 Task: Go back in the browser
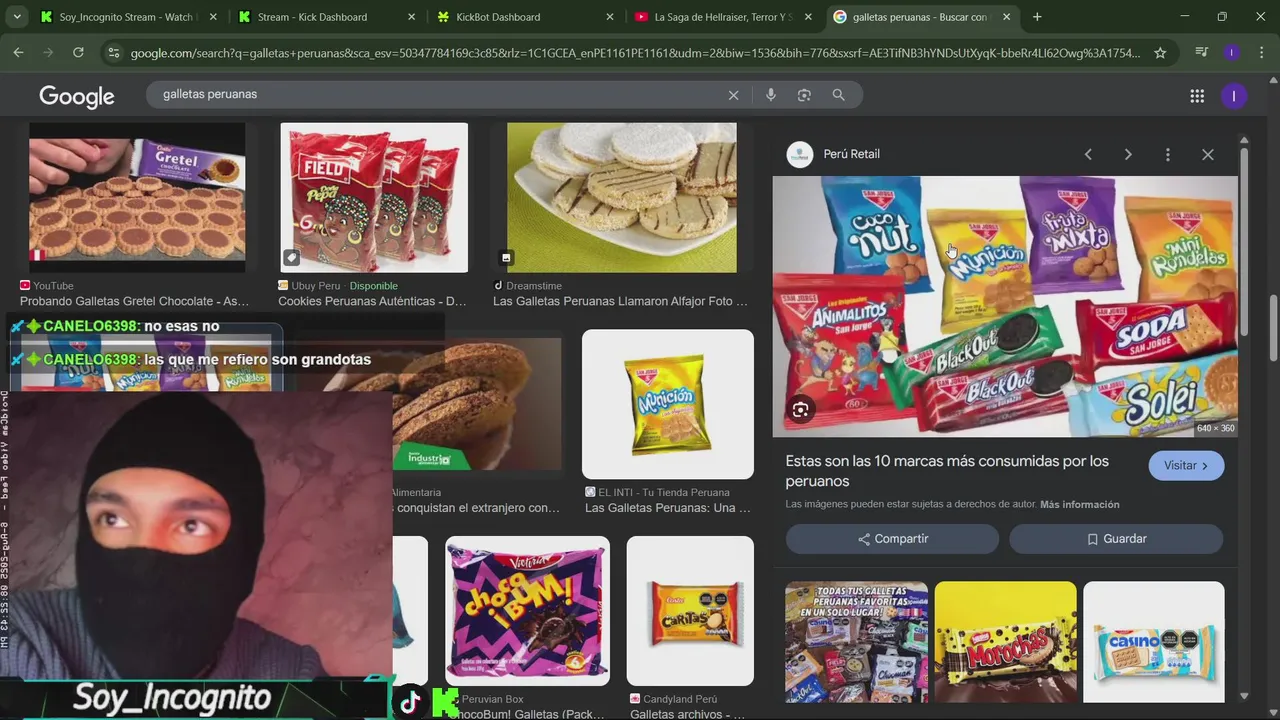pos(18,52)
